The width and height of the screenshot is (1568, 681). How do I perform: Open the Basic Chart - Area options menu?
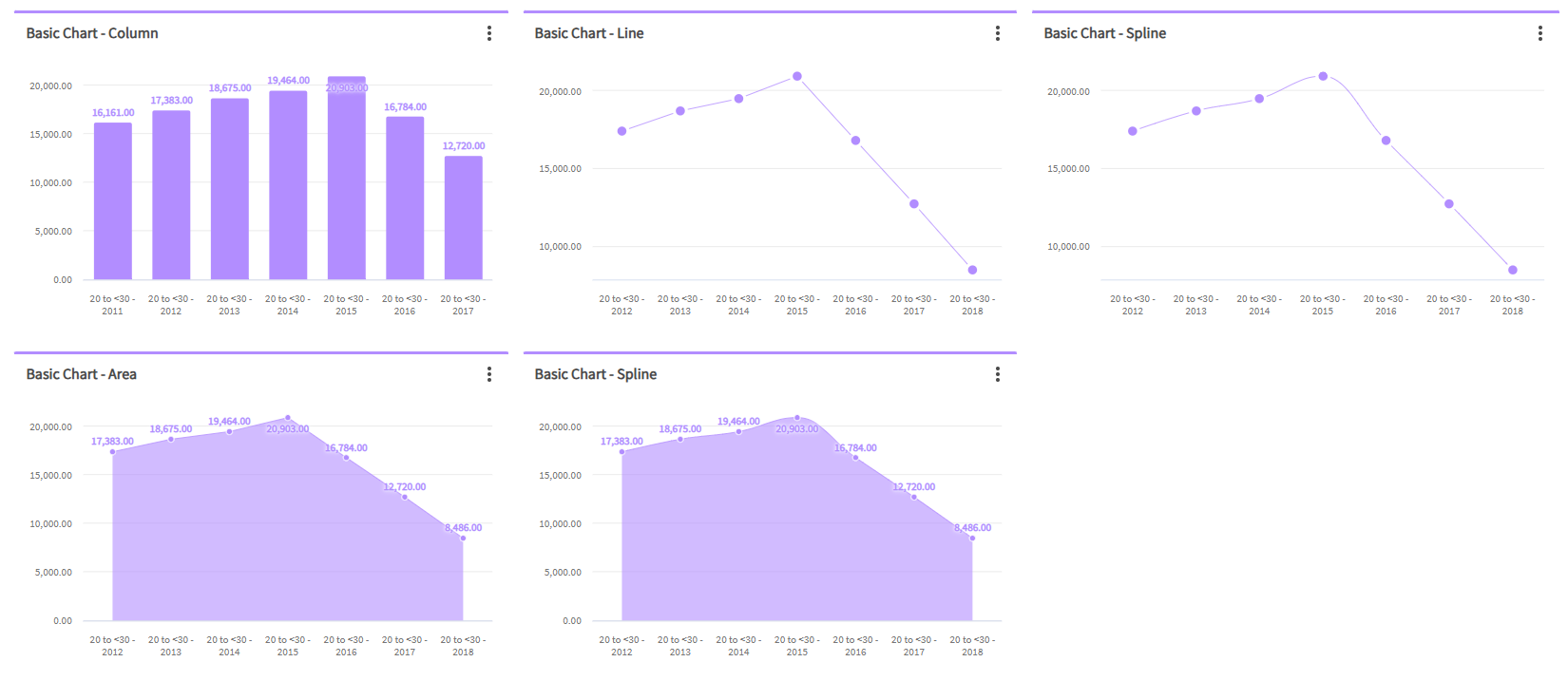489,374
